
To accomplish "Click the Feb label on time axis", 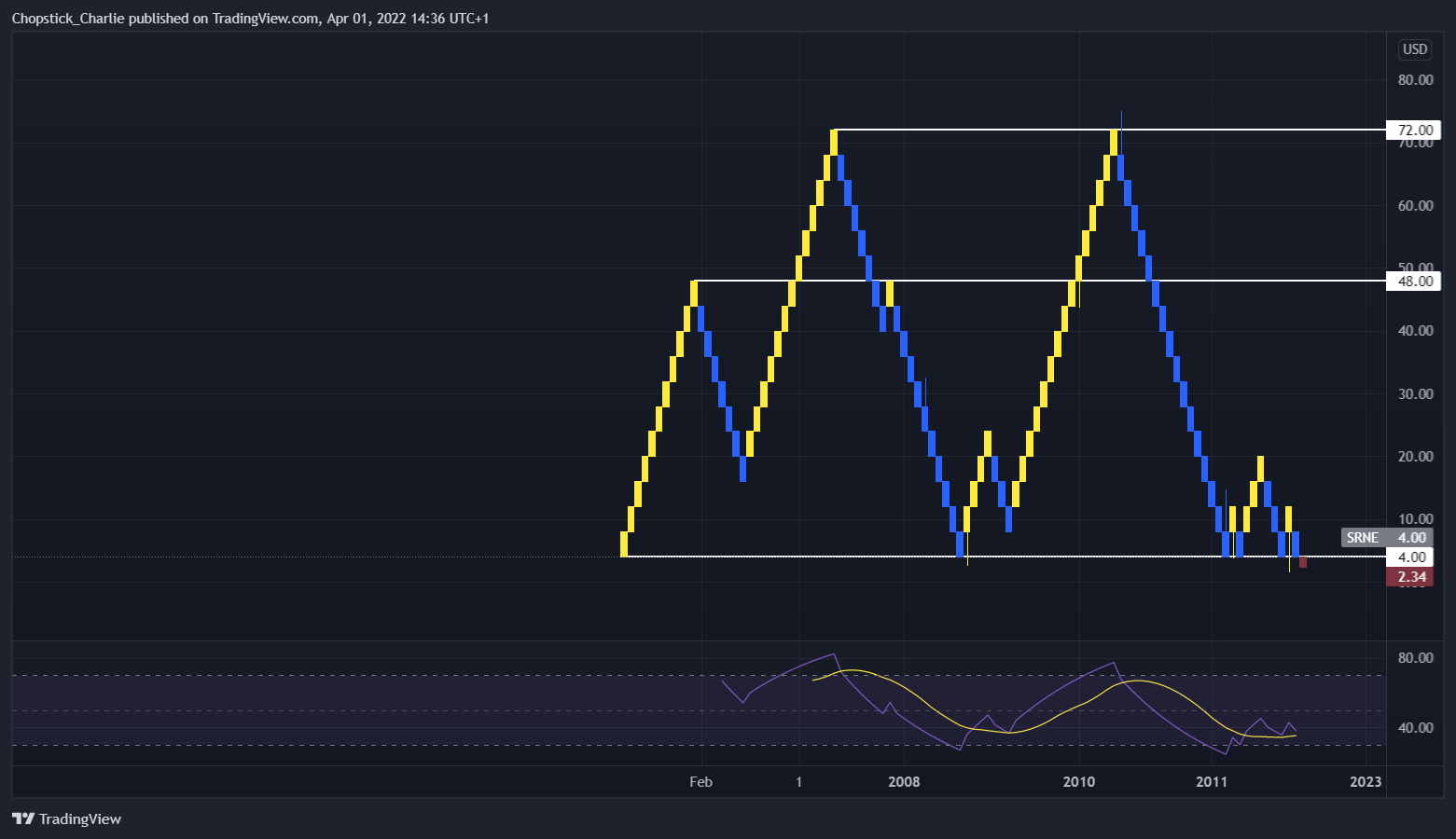I will pyautogui.click(x=700, y=782).
